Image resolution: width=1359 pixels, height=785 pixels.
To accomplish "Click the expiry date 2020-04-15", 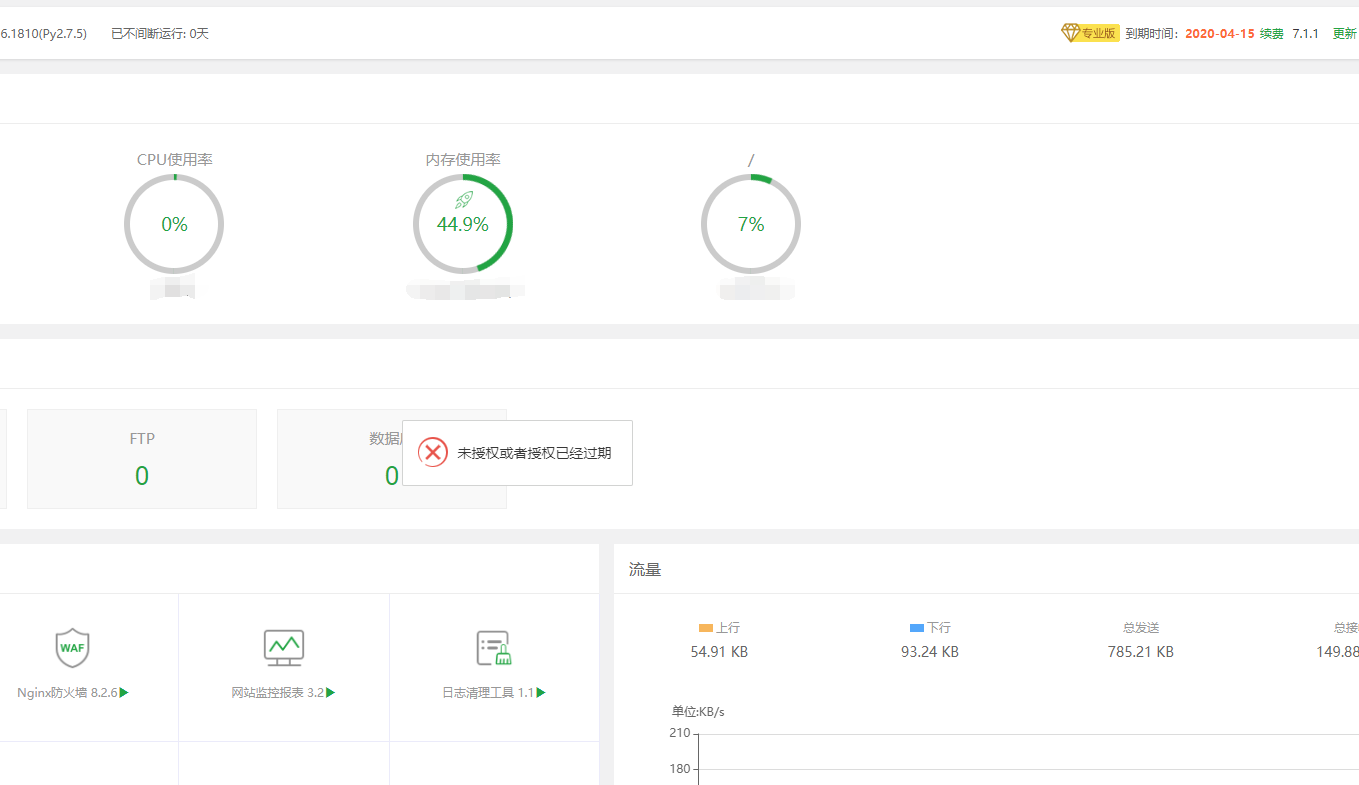I will click(1219, 34).
